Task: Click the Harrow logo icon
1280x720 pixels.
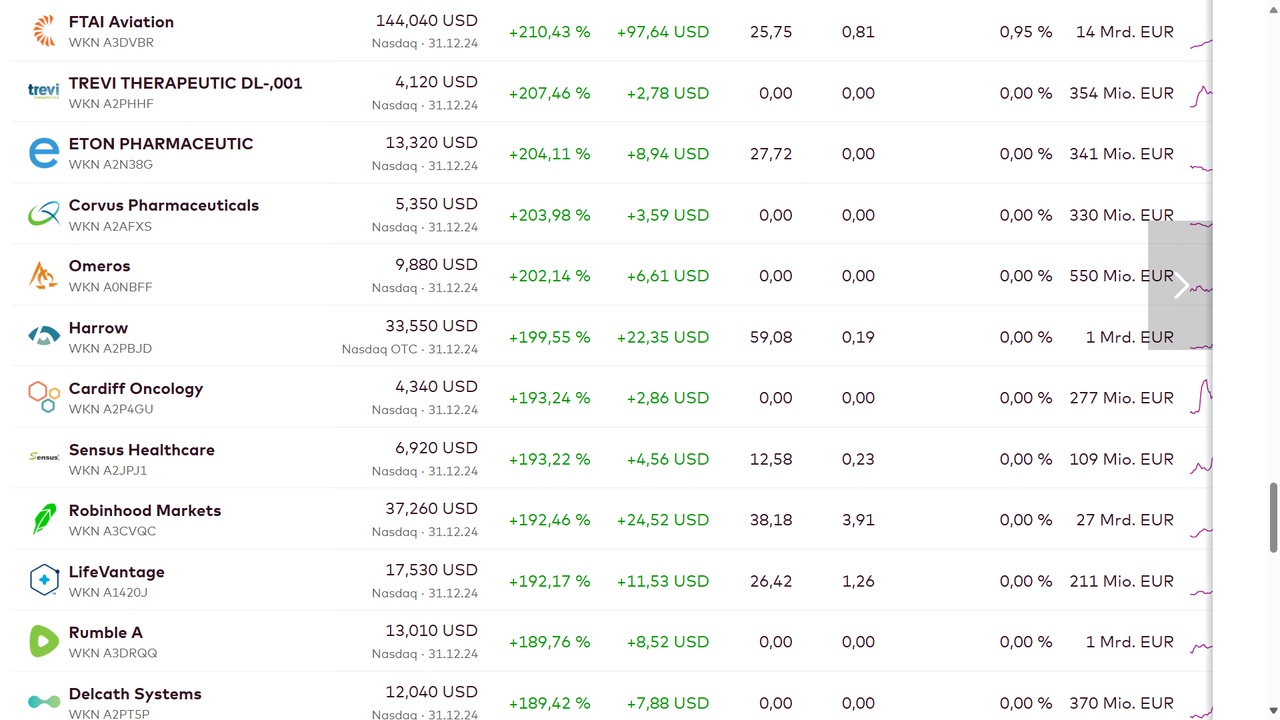Action: coord(44,336)
